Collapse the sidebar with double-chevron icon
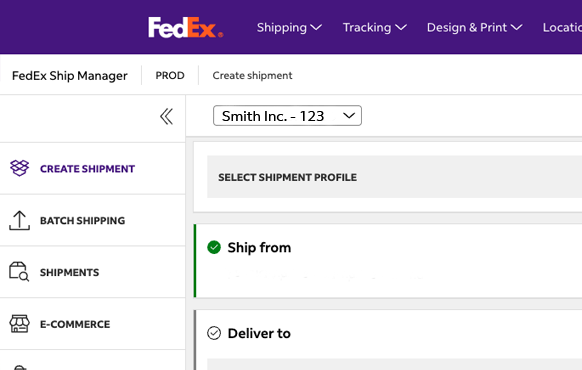This screenshot has width=582, height=370. [166, 117]
